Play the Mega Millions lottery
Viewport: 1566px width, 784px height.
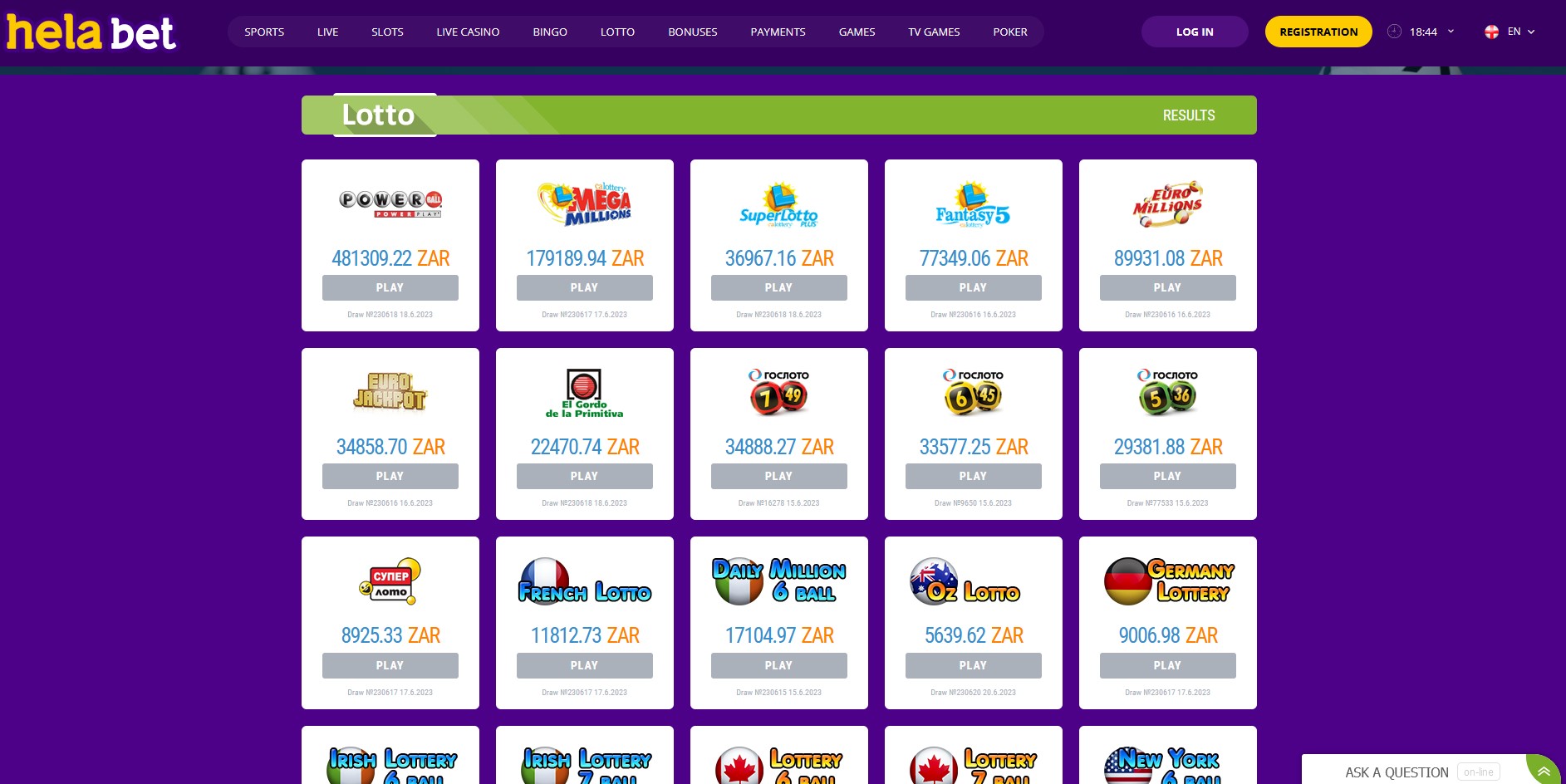point(585,287)
